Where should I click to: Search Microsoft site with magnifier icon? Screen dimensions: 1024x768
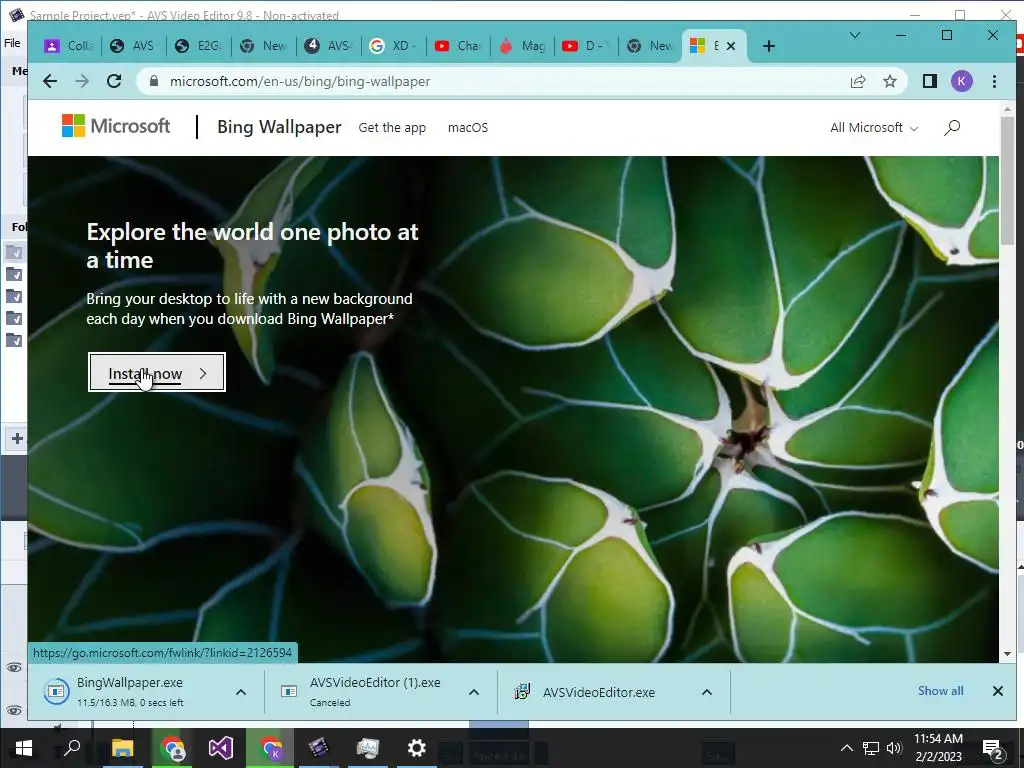click(x=952, y=127)
